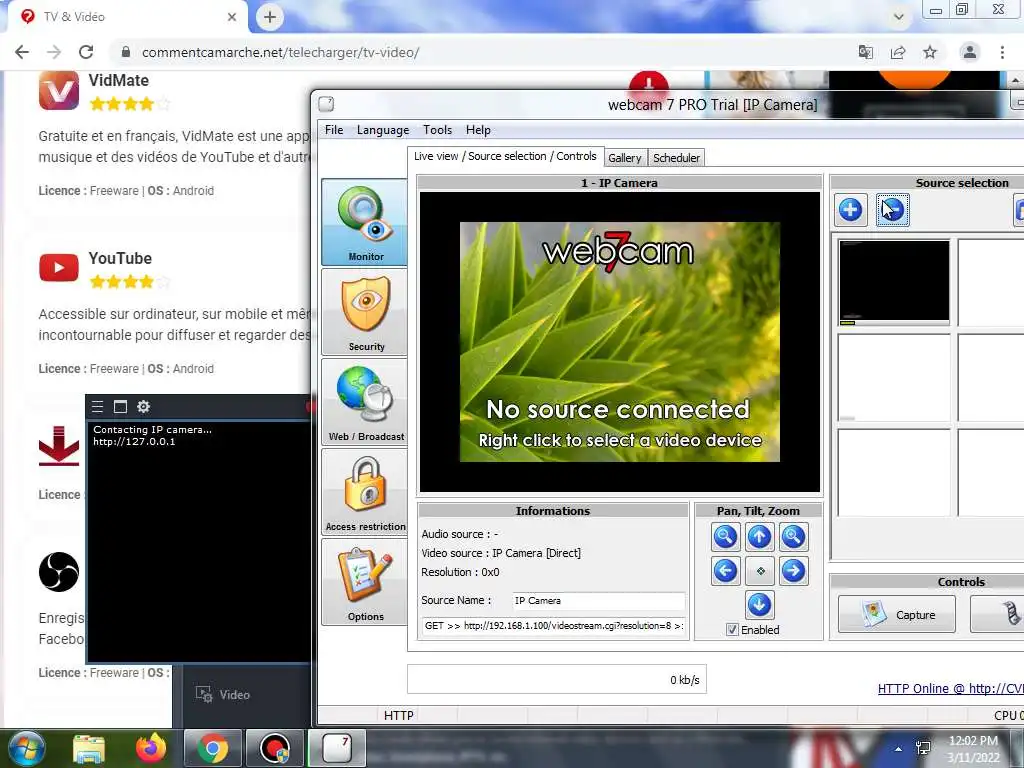The height and width of the screenshot is (768, 1024).
Task: Click the window layout icon in the dark overlay toolbar
Action: (x=120, y=406)
